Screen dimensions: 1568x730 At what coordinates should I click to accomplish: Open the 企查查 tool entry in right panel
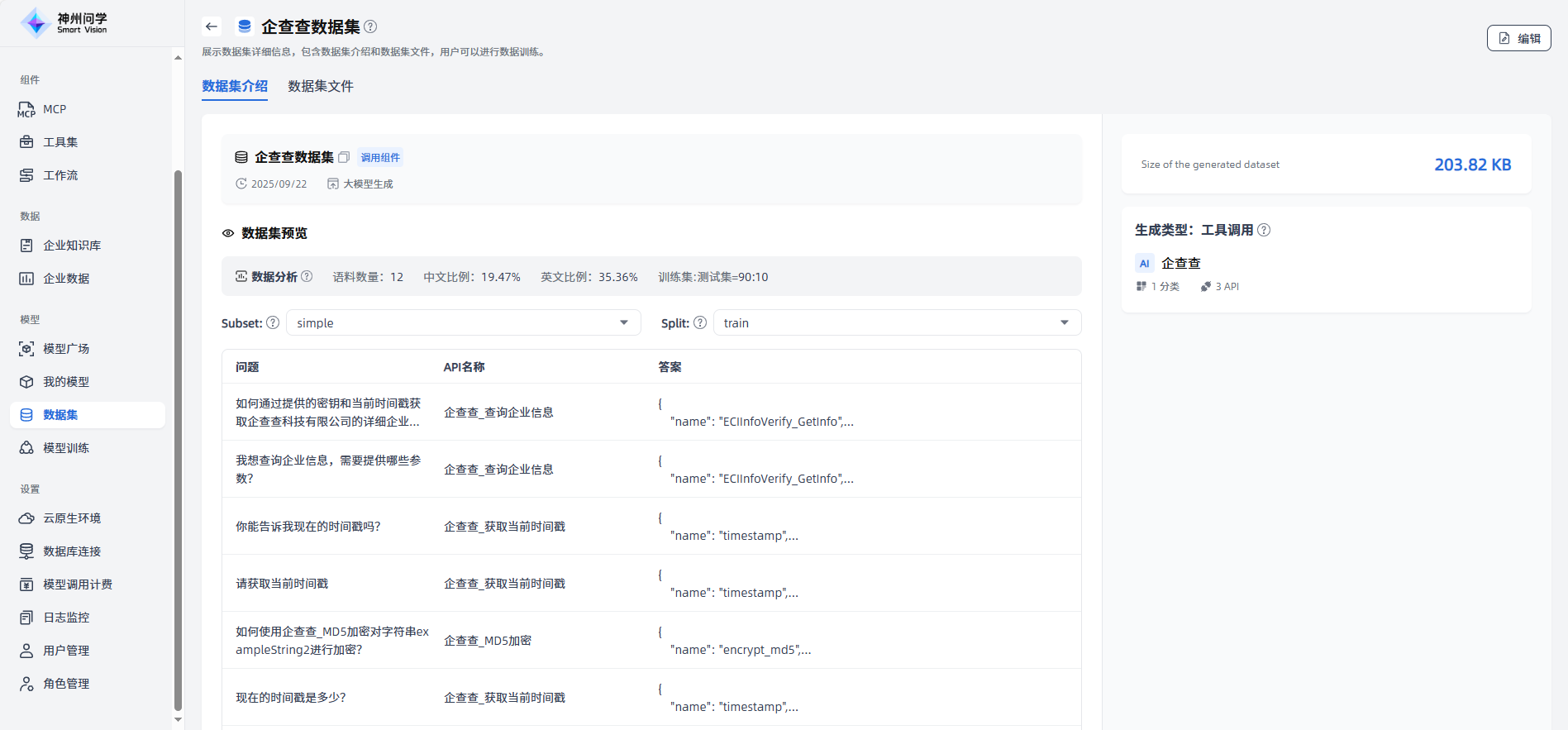point(1180,263)
